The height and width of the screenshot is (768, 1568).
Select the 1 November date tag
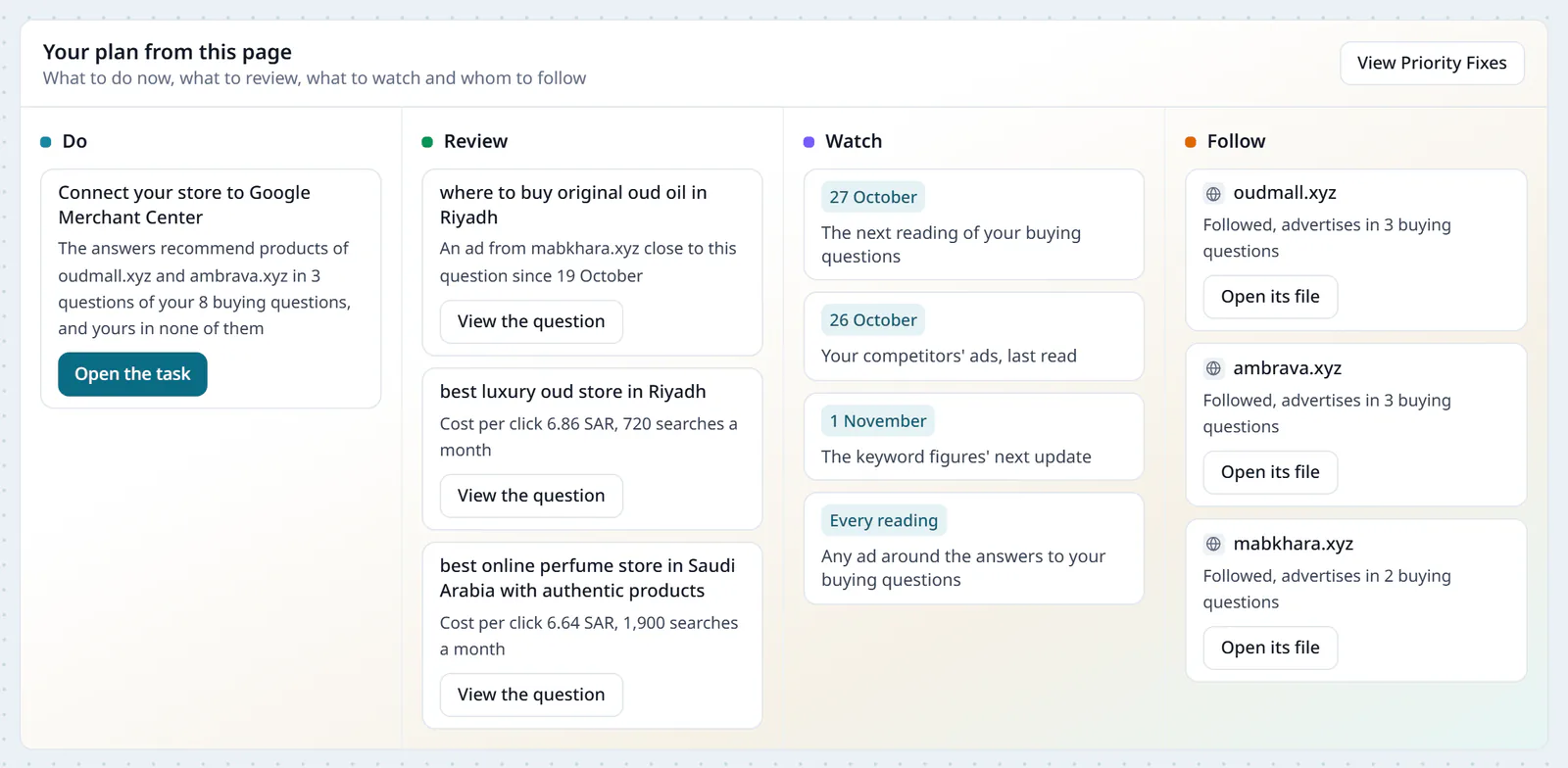pyautogui.click(x=878, y=421)
